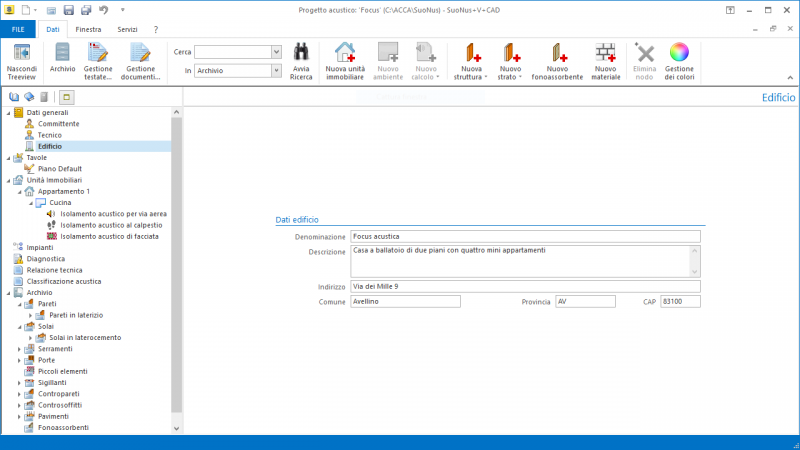This screenshot has height=450, width=800.
Task: Open Gestione dei colori color wheel
Action: tap(679, 61)
